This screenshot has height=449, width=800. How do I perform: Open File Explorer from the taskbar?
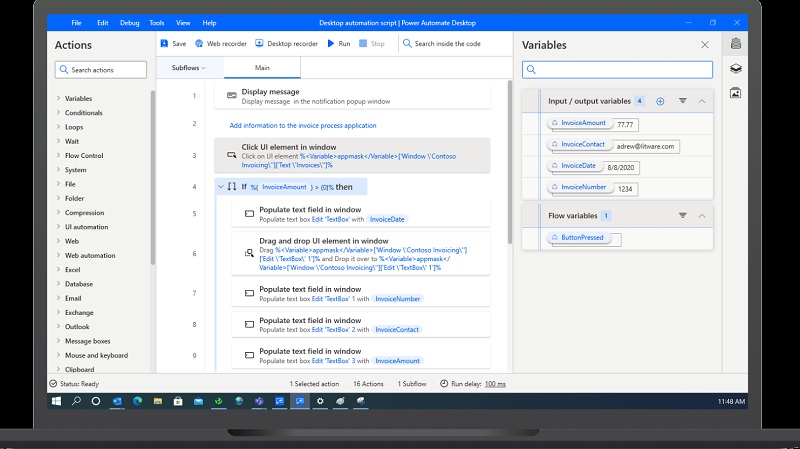pos(158,401)
